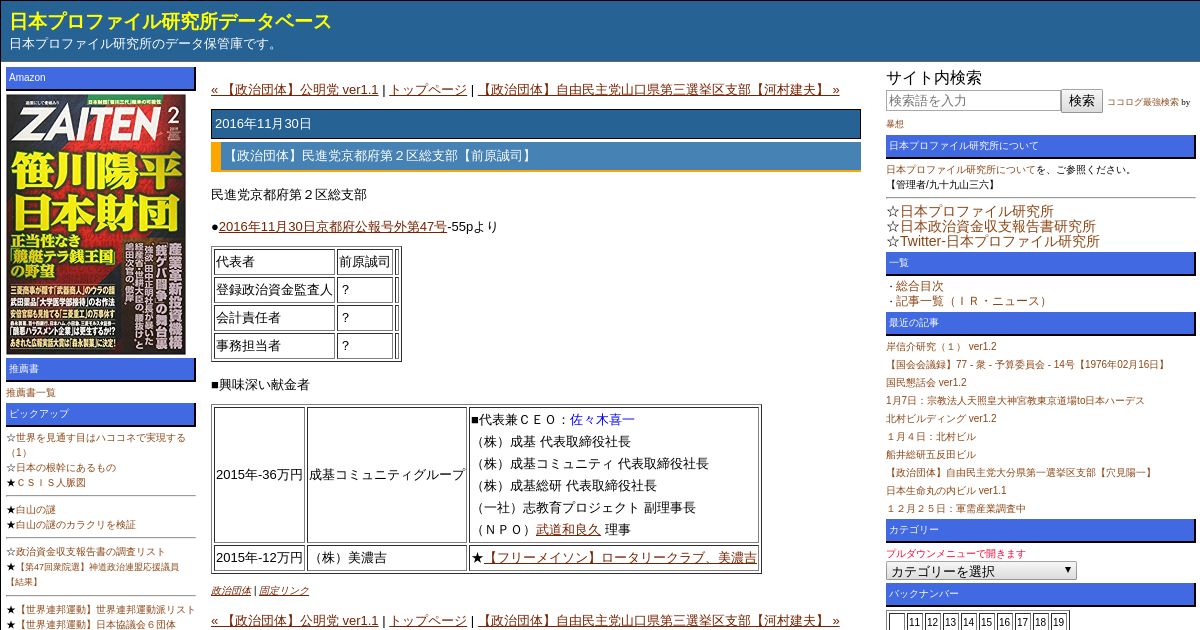This screenshot has width=1200, height=630.
Task: Click the table cell reading （株）美濃吉
Action: pyautogui.click(x=387, y=558)
